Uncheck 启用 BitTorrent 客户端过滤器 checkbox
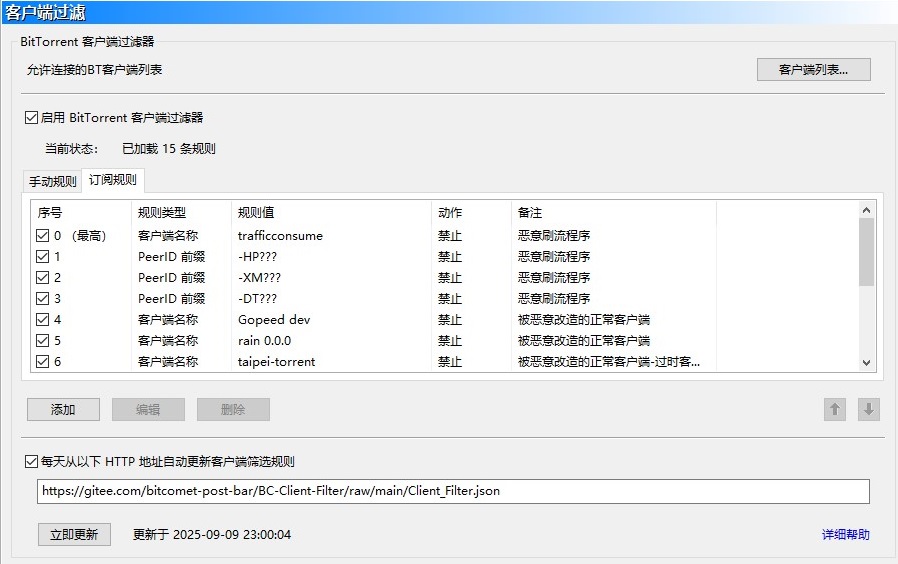This screenshot has height=564, width=898. [x=32, y=118]
